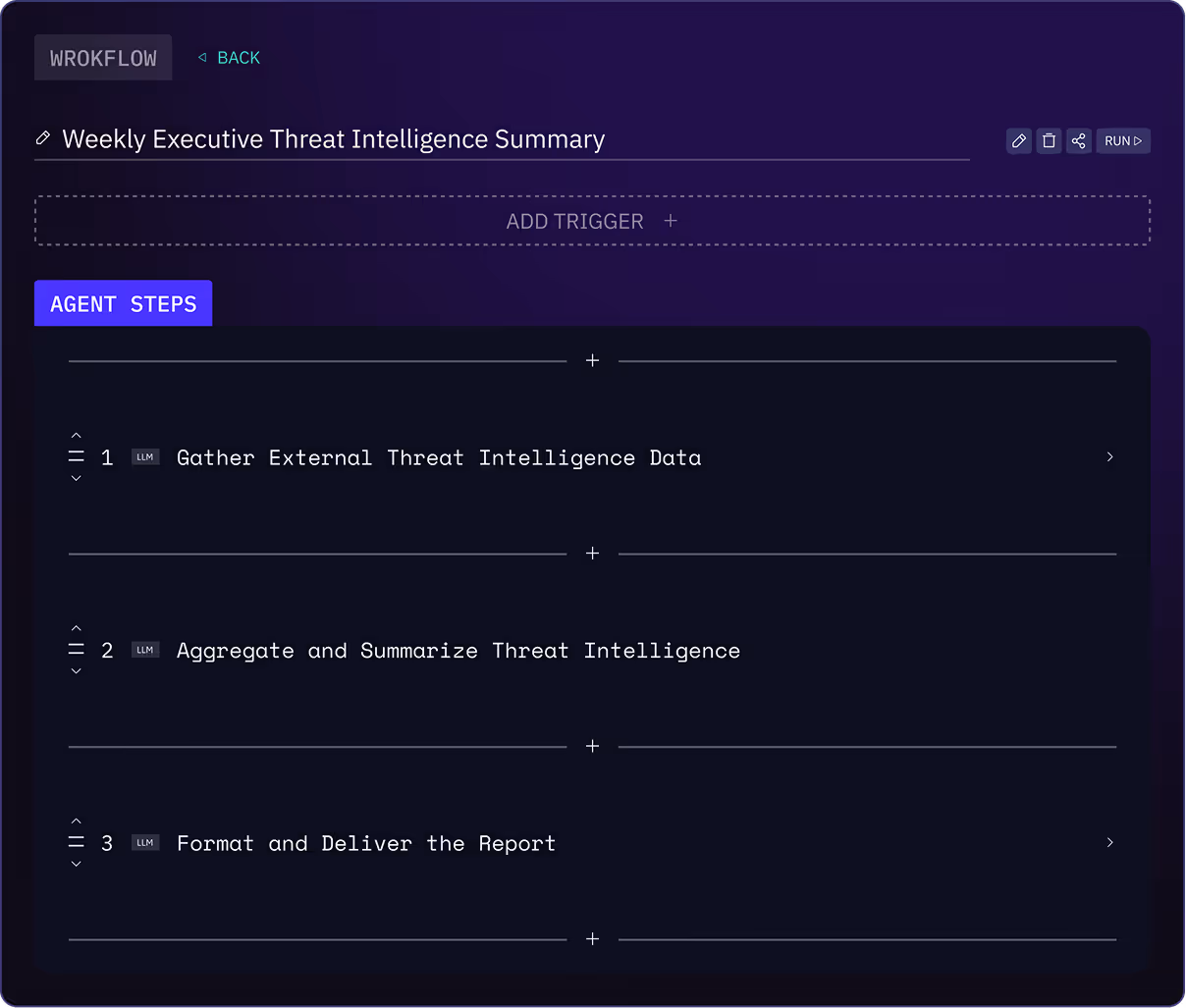Viewport: 1186px width, 1008px height.
Task: Delete the workflow using the trash icon
Action: pos(1048,140)
